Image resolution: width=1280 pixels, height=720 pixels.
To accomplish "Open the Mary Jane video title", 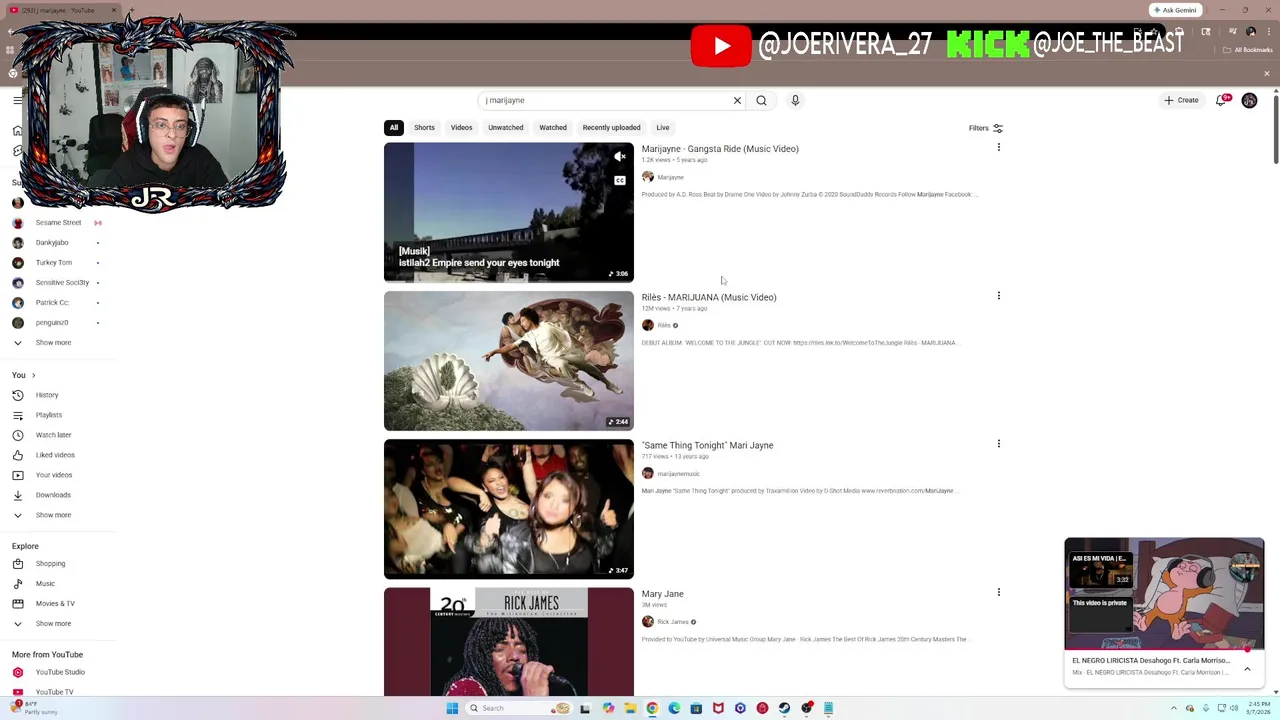I will tap(662, 594).
